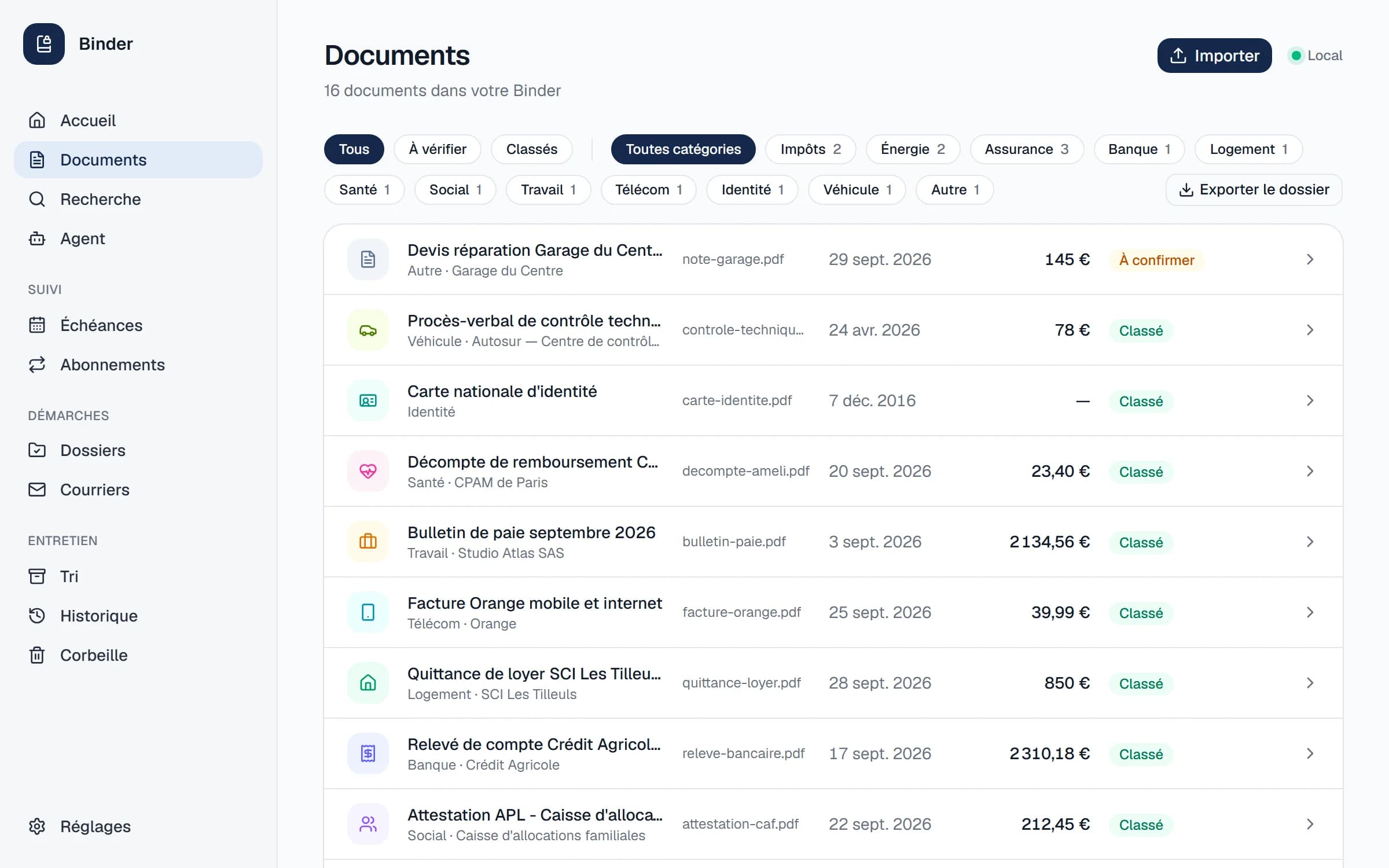Expand the Facture Orange row chevron
Image resolution: width=1389 pixels, height=868 pixels.
coord(1310,612)
